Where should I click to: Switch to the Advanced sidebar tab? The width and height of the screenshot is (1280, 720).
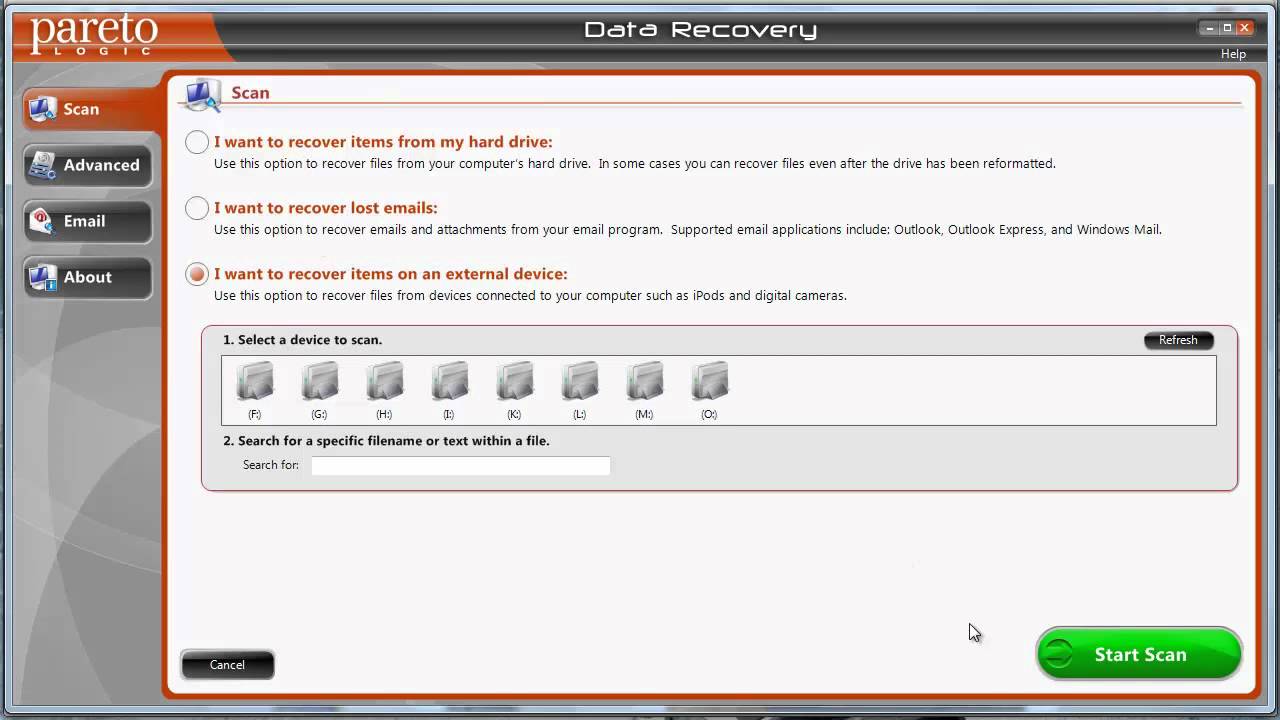point(88,165)
